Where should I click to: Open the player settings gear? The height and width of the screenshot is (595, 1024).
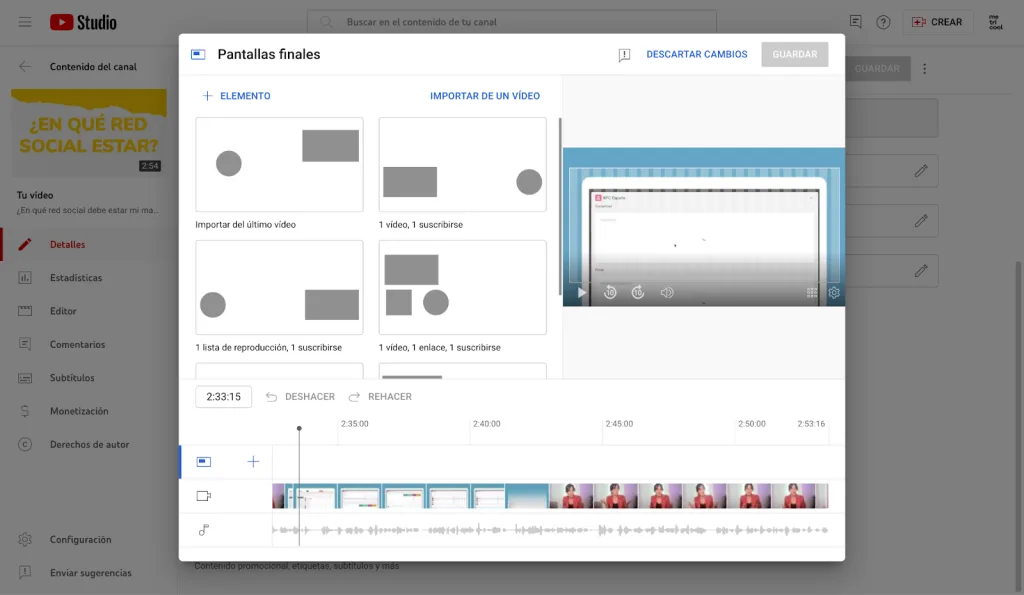[835, 293]
